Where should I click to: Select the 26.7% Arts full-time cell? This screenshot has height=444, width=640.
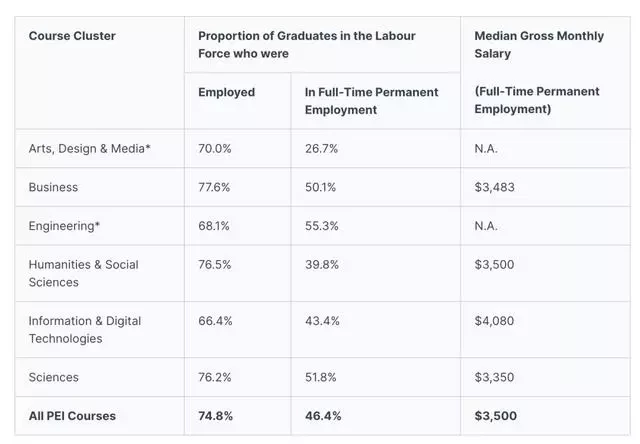321,149
